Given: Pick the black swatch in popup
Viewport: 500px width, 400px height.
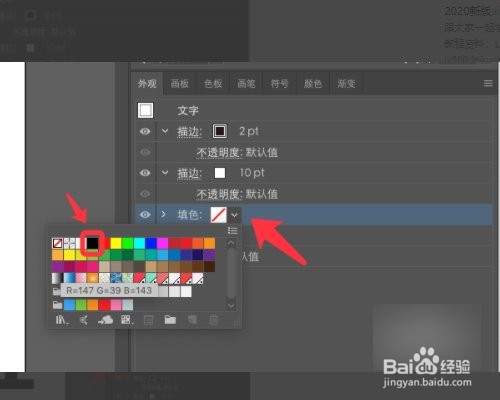Looking at the screenshot, I should point(92,243).
